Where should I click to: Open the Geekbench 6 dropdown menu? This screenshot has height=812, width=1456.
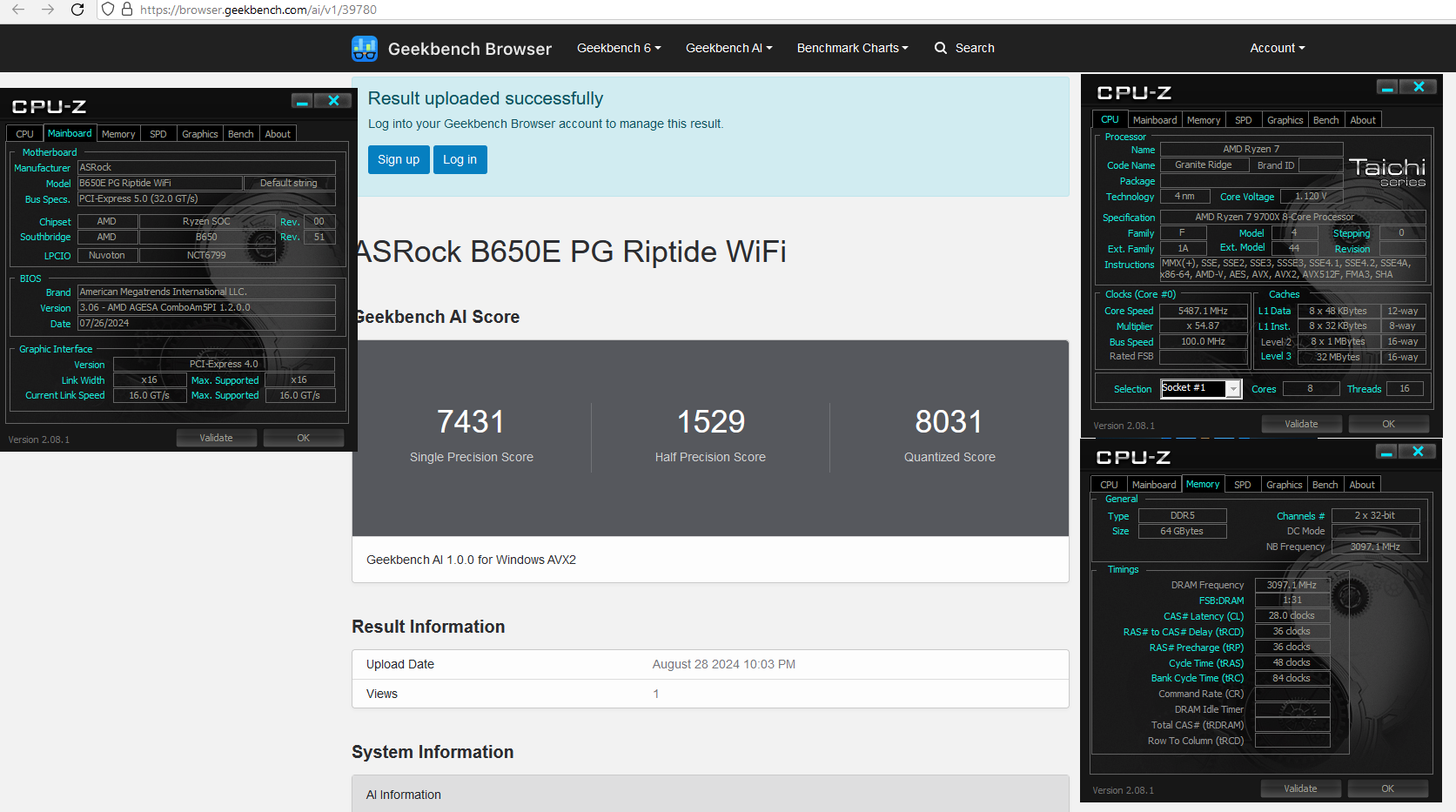pos(619,48)
